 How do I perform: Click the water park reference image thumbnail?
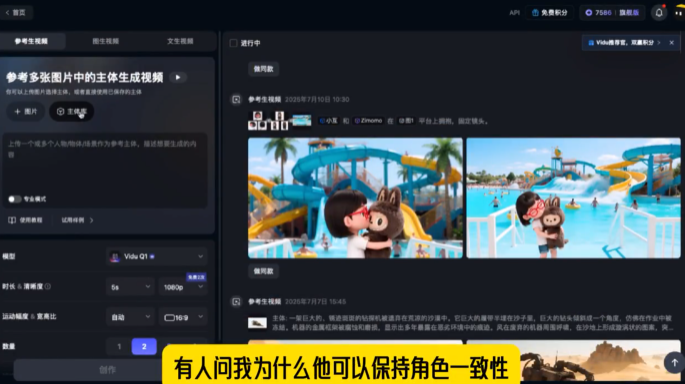coord(301,121)
